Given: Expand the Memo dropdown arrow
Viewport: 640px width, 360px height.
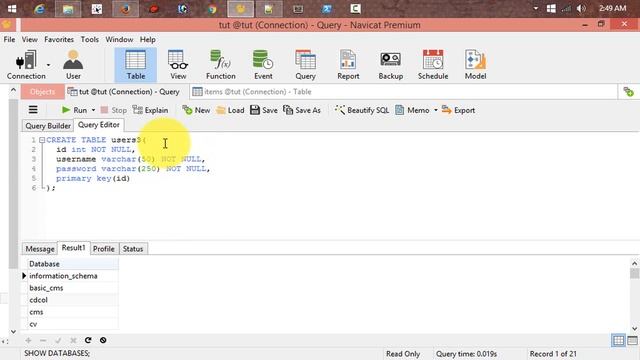Looking at the screenshot, I should coord(436,110).
